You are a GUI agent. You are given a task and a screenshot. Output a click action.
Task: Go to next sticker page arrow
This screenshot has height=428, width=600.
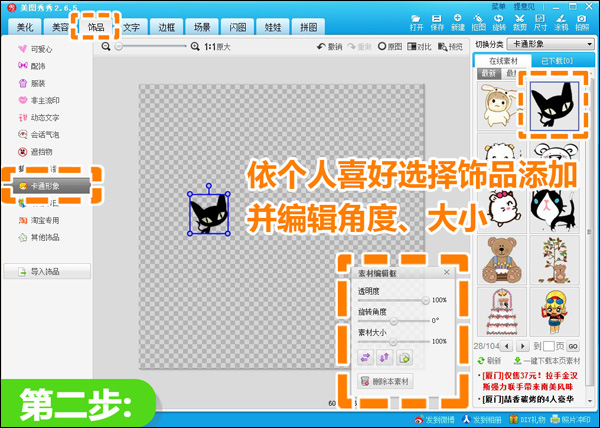(x=522, y=347)
